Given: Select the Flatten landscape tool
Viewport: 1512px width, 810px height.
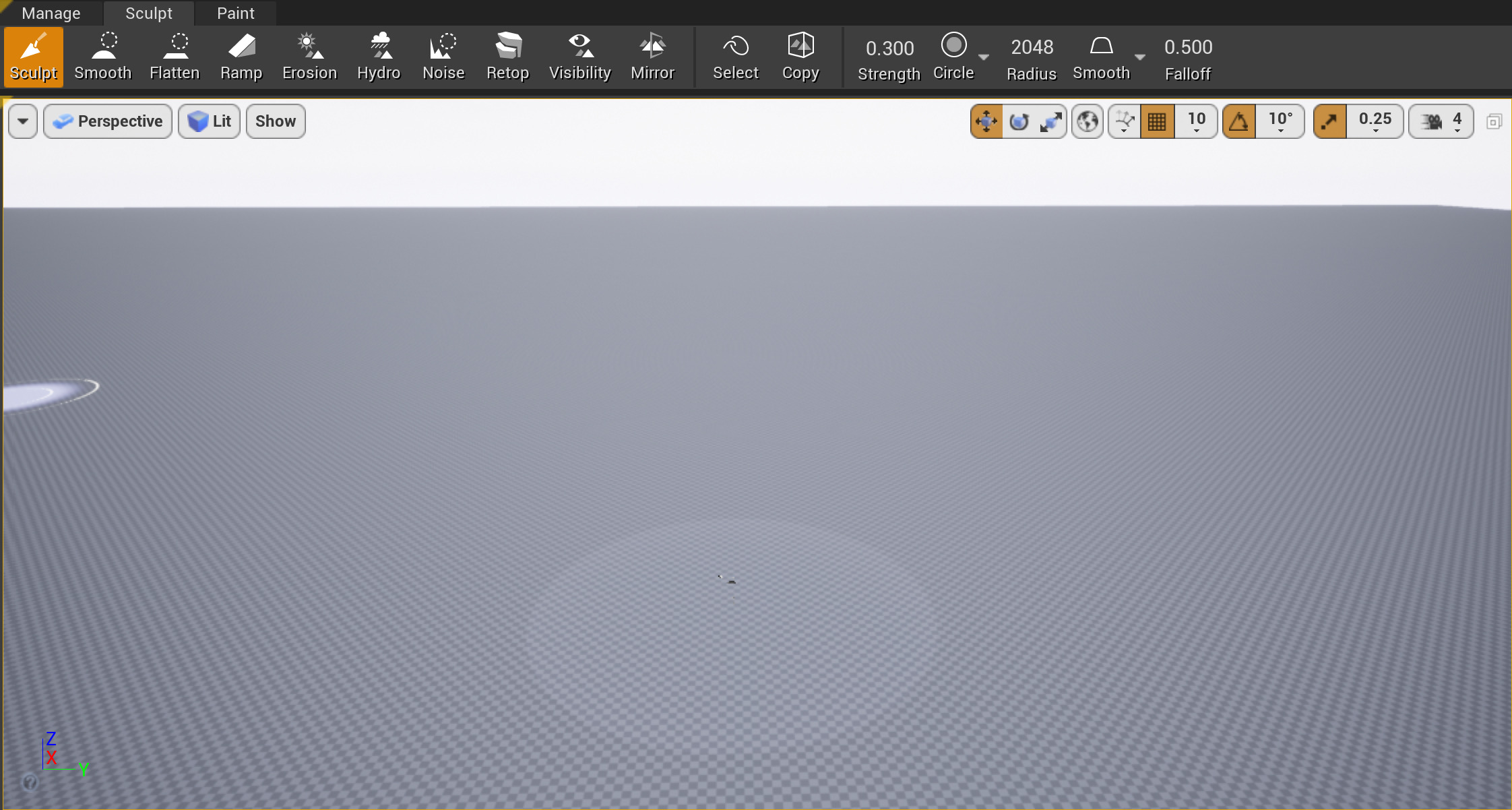Looking at the screenshot, I should click(175, 57).
